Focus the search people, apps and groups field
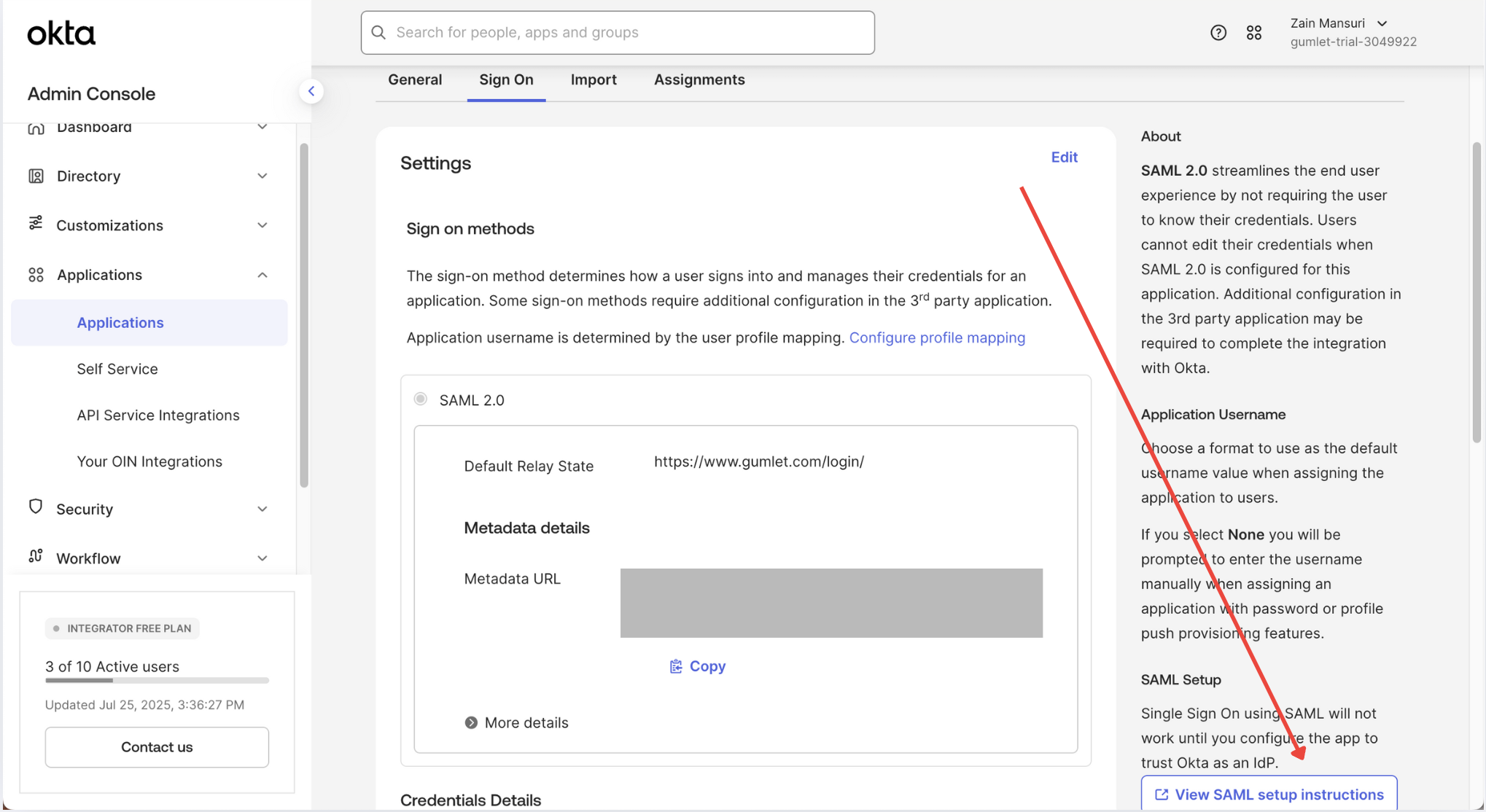This screenshot has width=1486, height=812. tap(618, 32)
